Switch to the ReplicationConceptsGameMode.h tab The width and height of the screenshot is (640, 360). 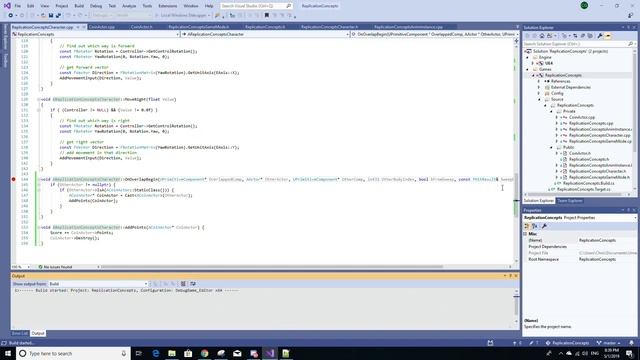pyautogui.click(x=199, y=27)
